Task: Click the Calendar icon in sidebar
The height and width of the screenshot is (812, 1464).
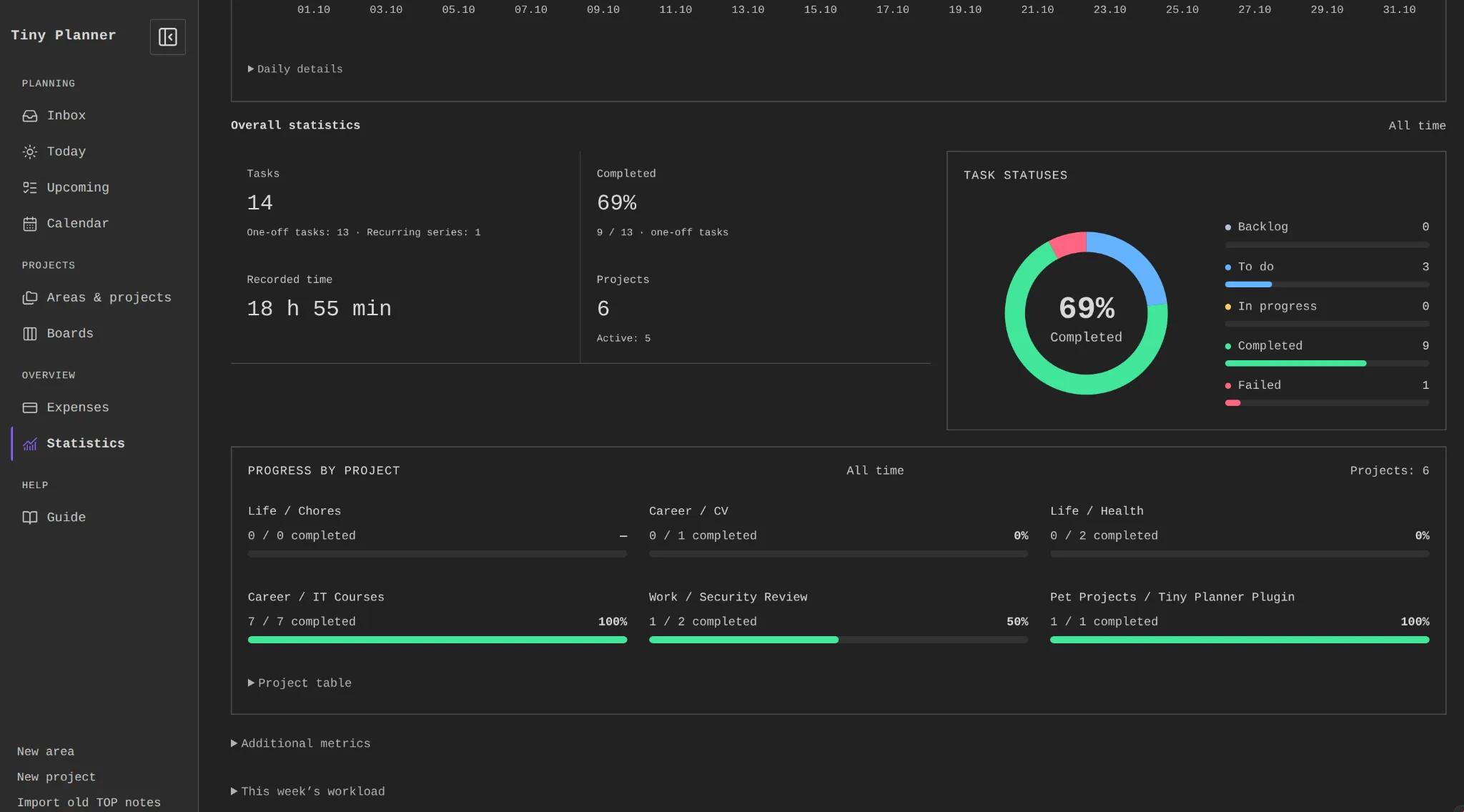Action: coord(29,224)
